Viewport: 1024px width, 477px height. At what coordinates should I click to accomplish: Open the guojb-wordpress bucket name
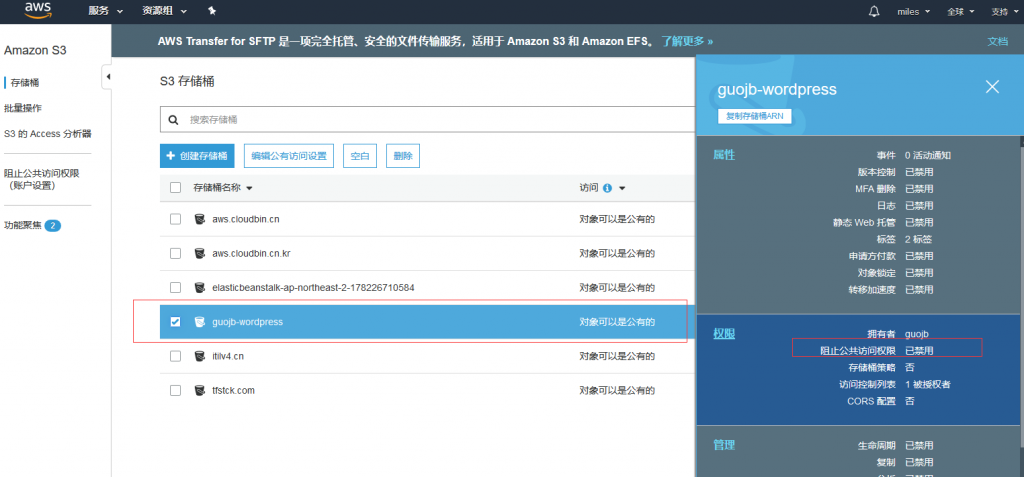tap(248, 322)
